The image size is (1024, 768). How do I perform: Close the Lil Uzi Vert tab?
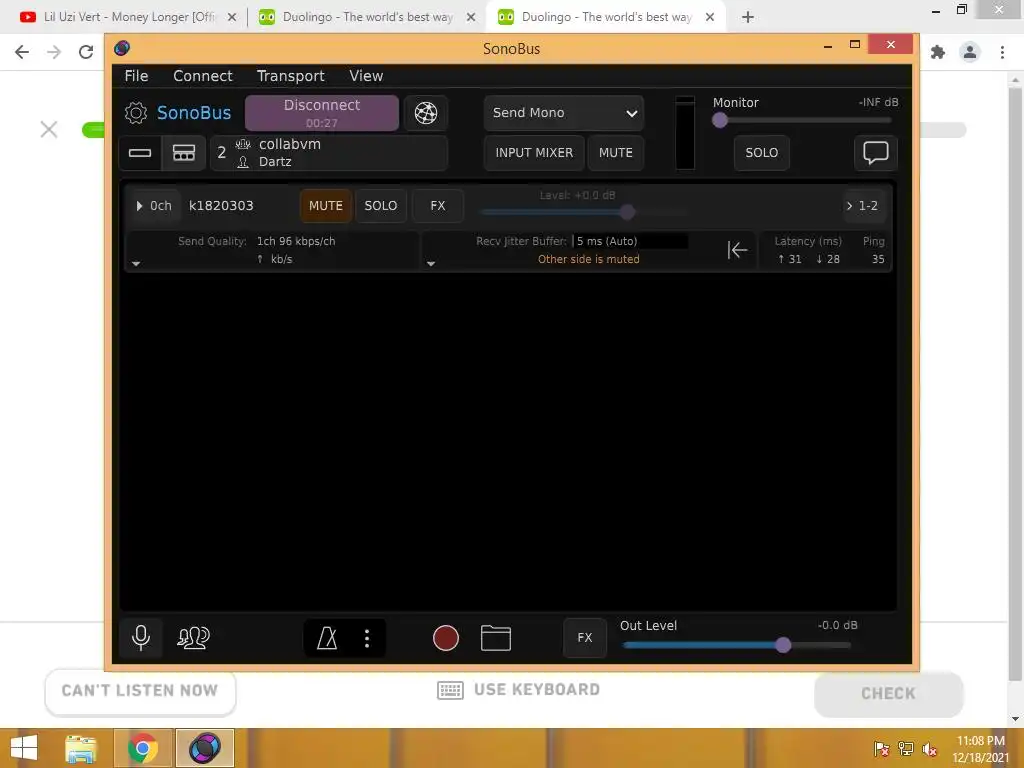[231, 17]
